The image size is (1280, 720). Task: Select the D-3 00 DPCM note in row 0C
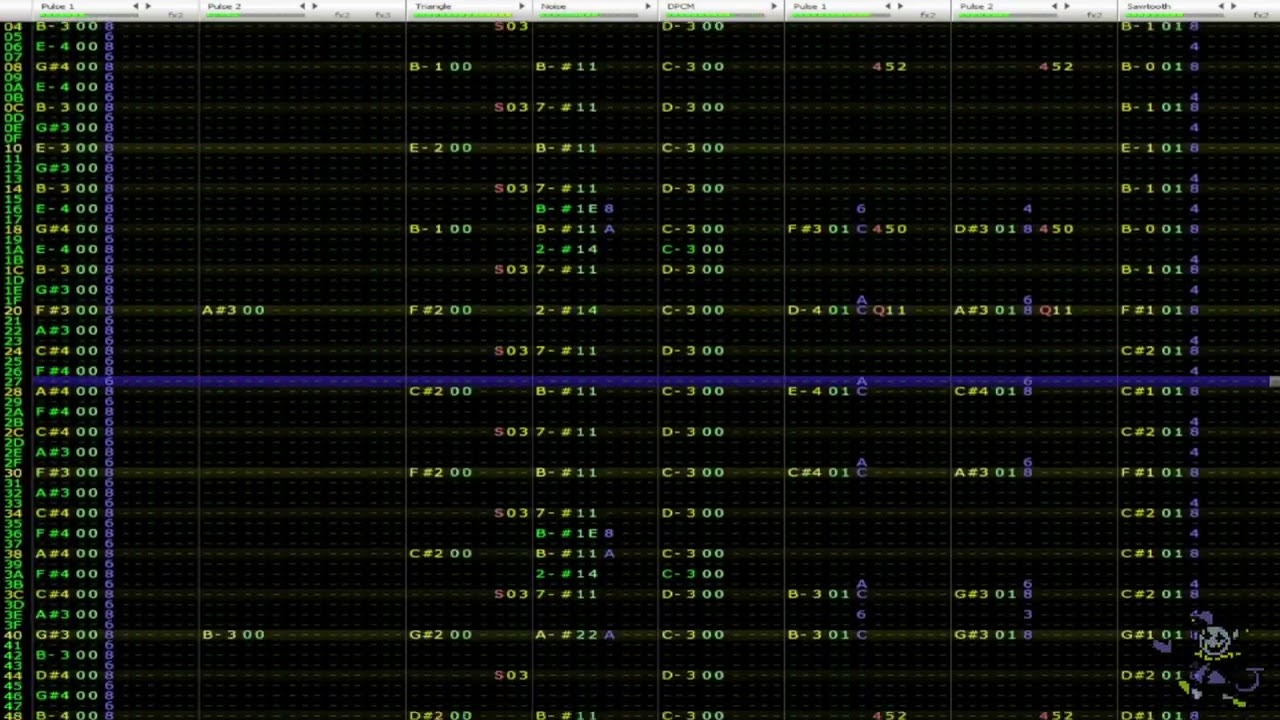693,107
